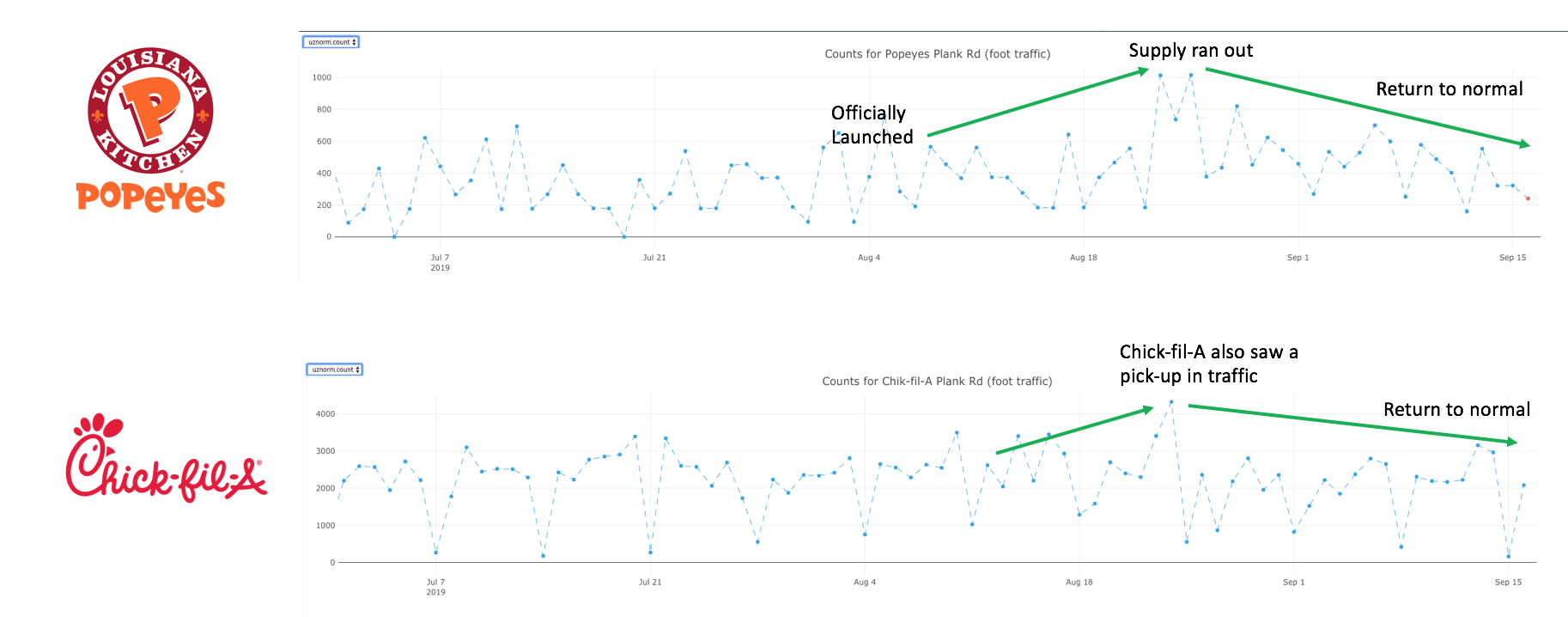The height and width of the screenshot is (617, 1568).
Task: Click 'Aug 18' label on Popeyes x-axis
Action: [1084, 258]
